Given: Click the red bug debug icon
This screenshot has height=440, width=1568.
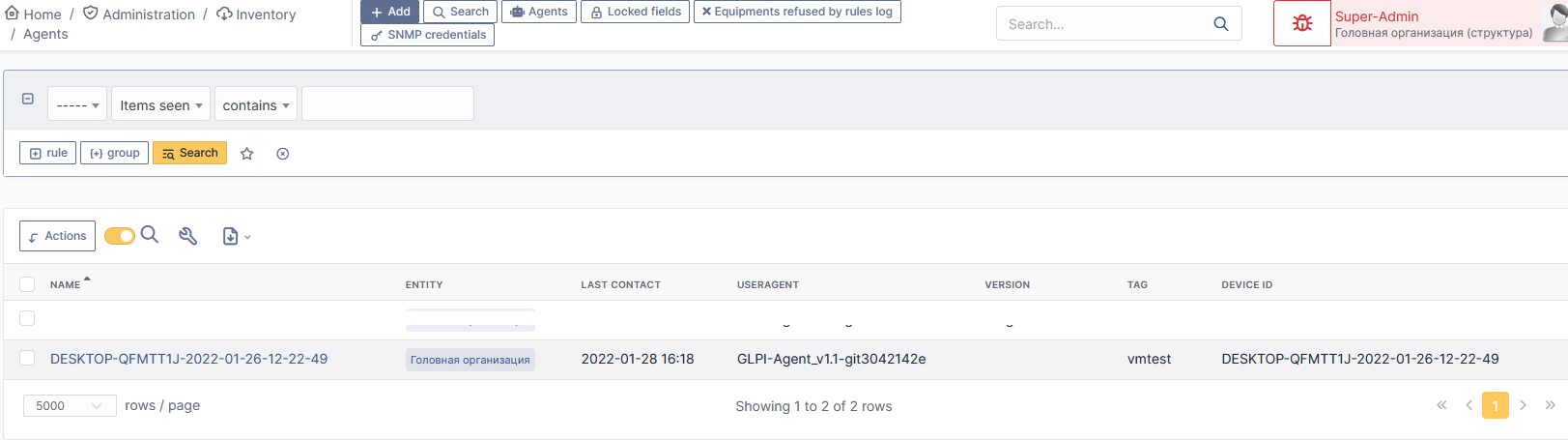Looking at the screenshot, I should tap(1302, 23).
